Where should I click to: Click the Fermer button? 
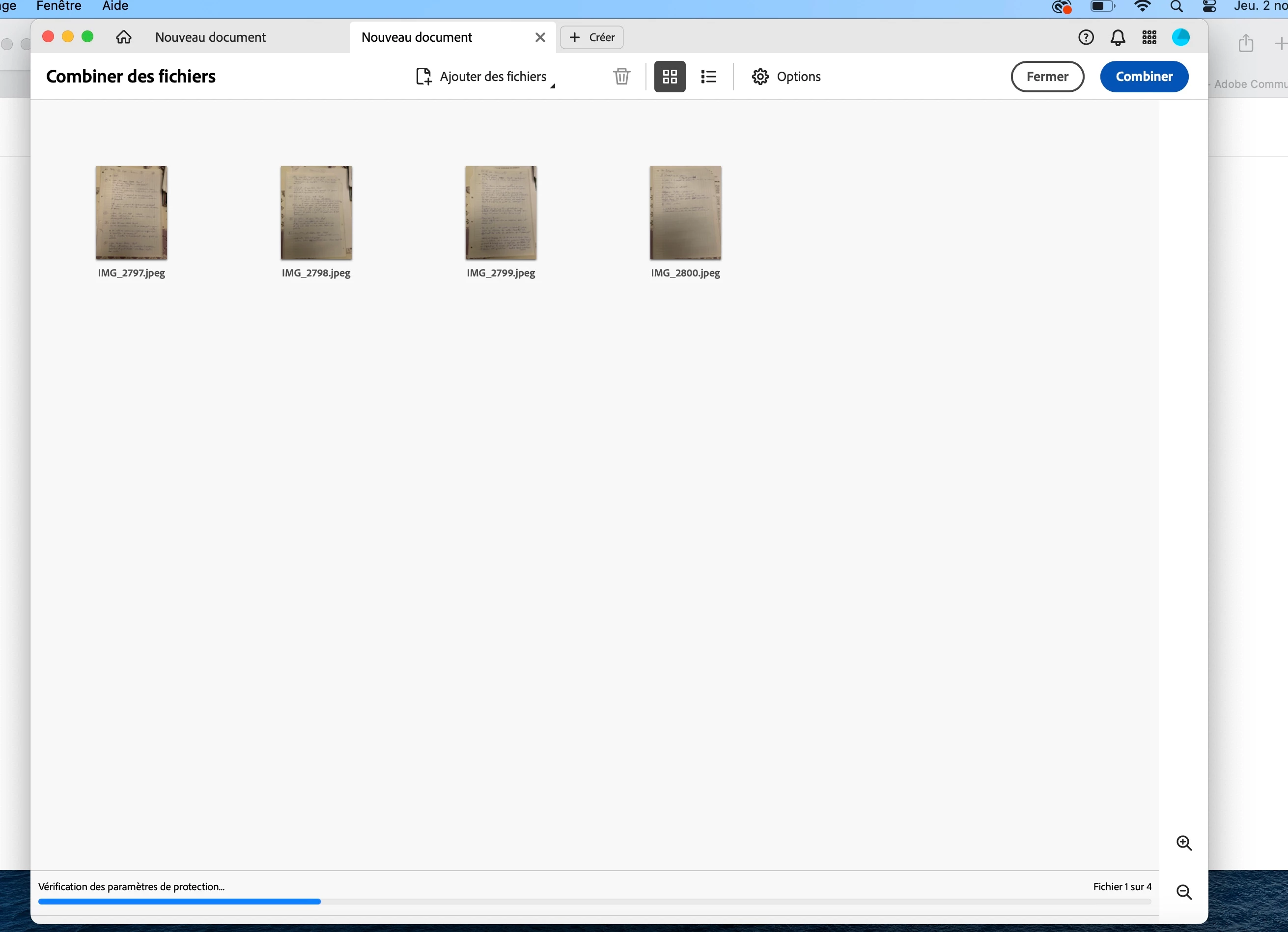click(x=1047, y=77)
